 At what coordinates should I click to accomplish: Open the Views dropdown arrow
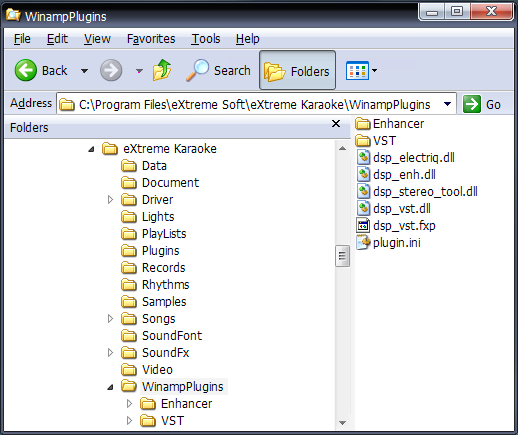pos(375,71)
